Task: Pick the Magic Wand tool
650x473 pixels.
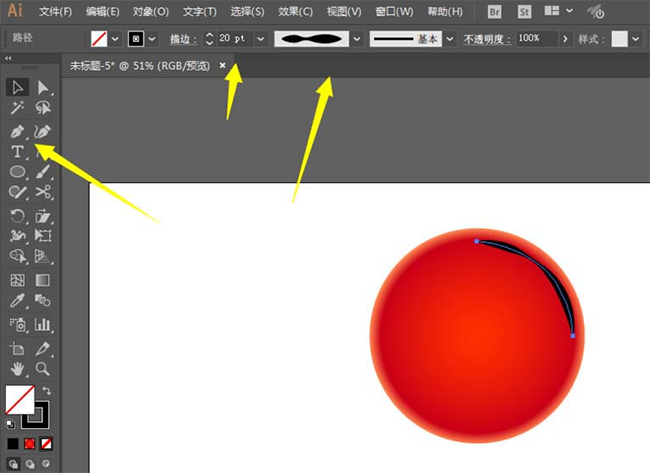Action: click(17, 109)
